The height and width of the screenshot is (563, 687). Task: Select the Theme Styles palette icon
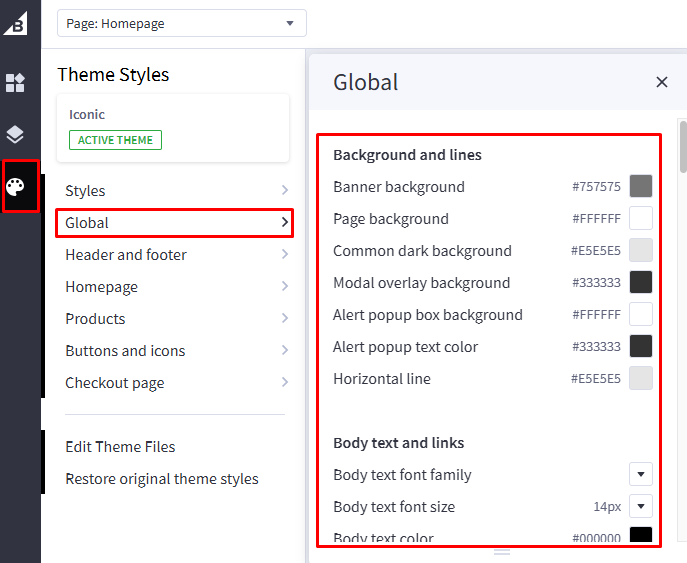(17, 187)
